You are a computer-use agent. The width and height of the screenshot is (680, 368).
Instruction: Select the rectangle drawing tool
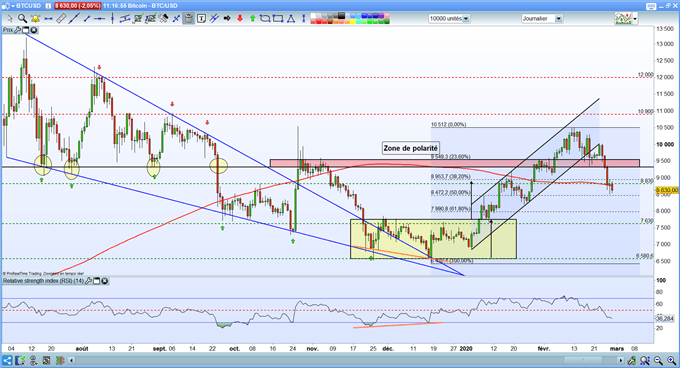(278, 19)
